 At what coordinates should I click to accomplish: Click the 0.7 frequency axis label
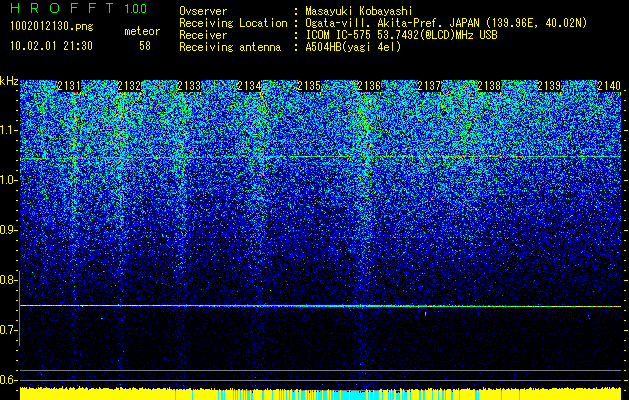(x=8, y=330)
